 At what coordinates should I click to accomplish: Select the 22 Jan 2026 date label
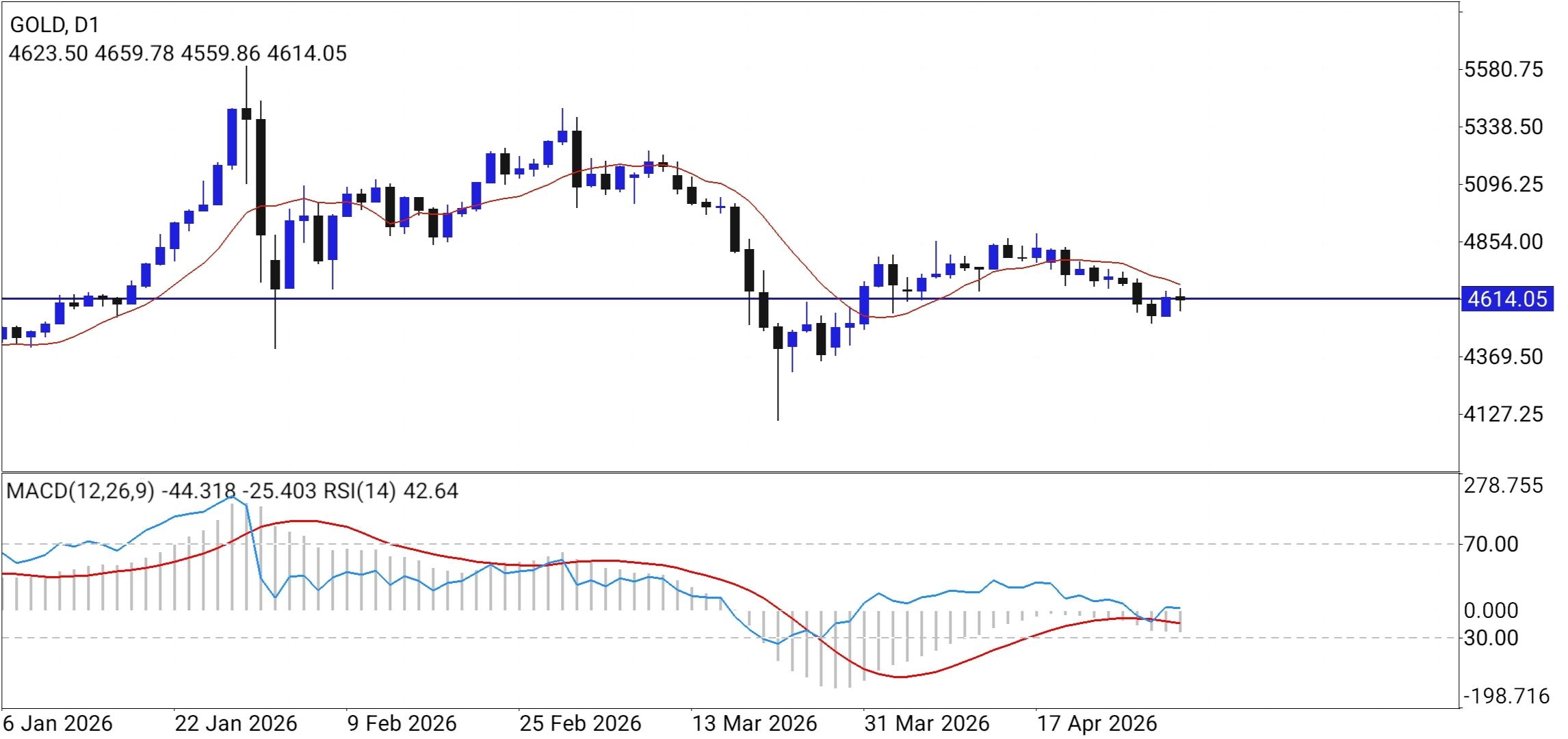click(x=236, y=723)
